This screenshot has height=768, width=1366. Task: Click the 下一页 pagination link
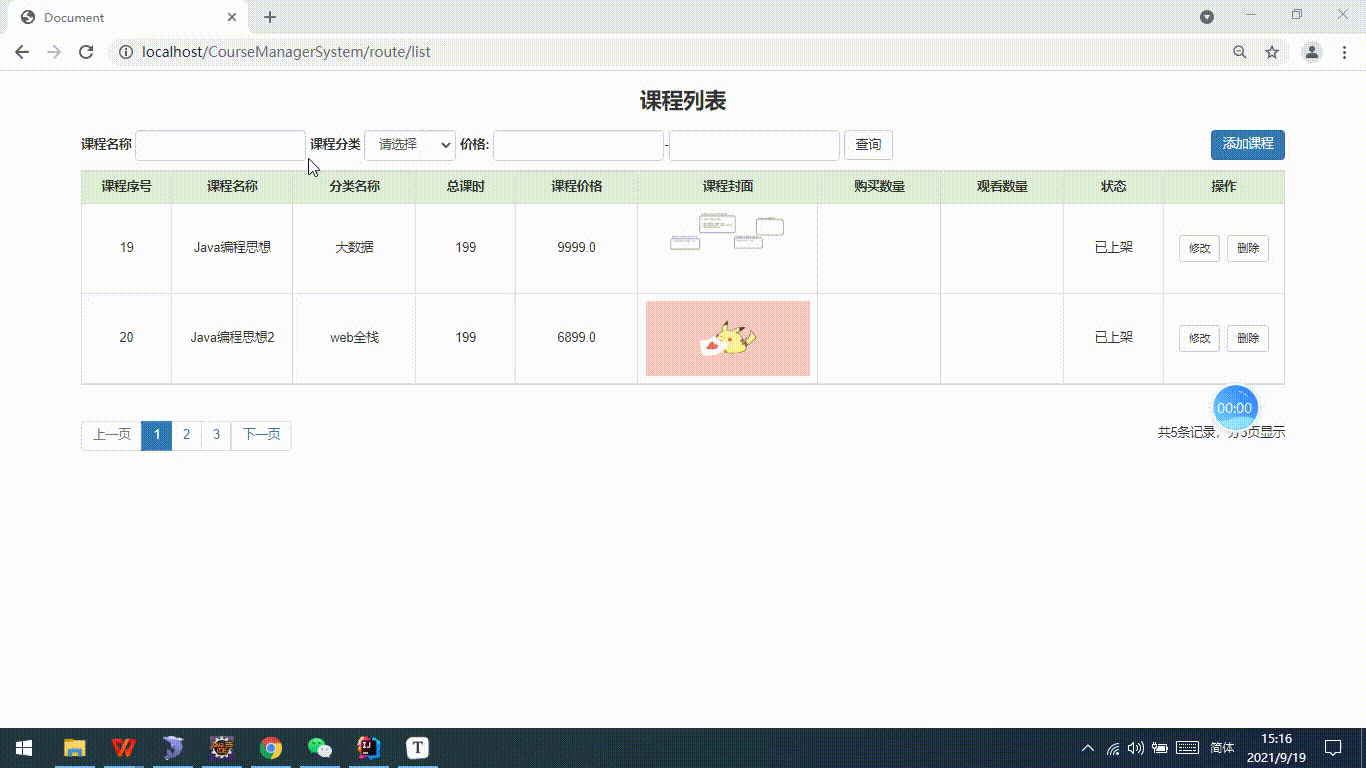[261, 435]
